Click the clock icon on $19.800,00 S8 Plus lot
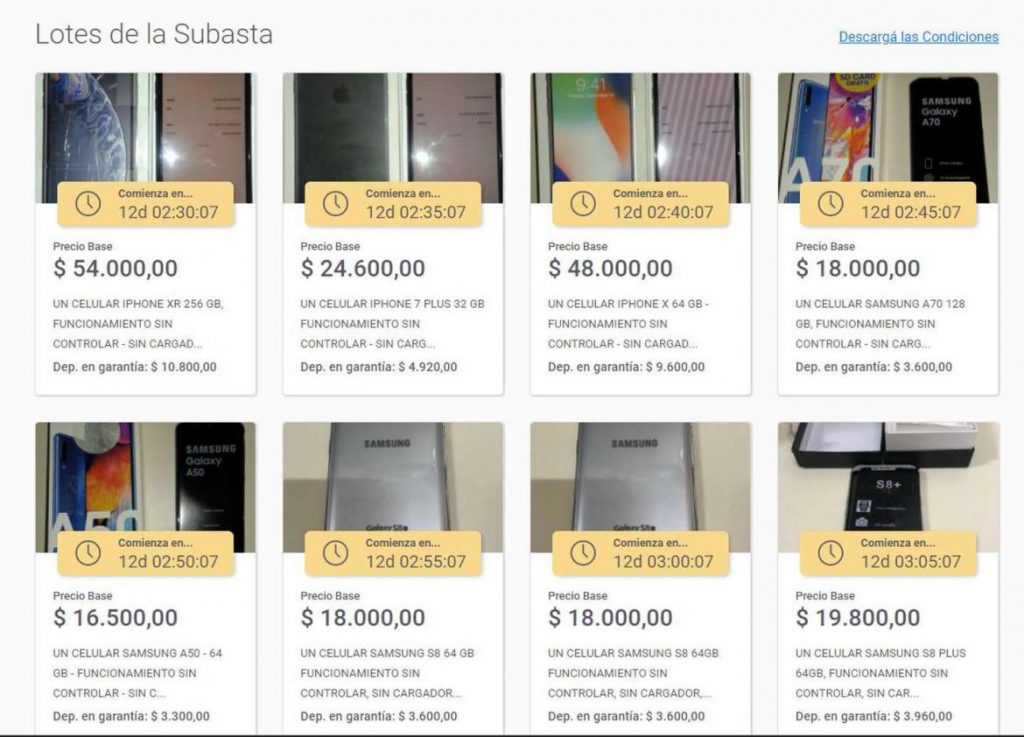The width and height of the screenshot is (1024, 737). (x=830, y=553)
